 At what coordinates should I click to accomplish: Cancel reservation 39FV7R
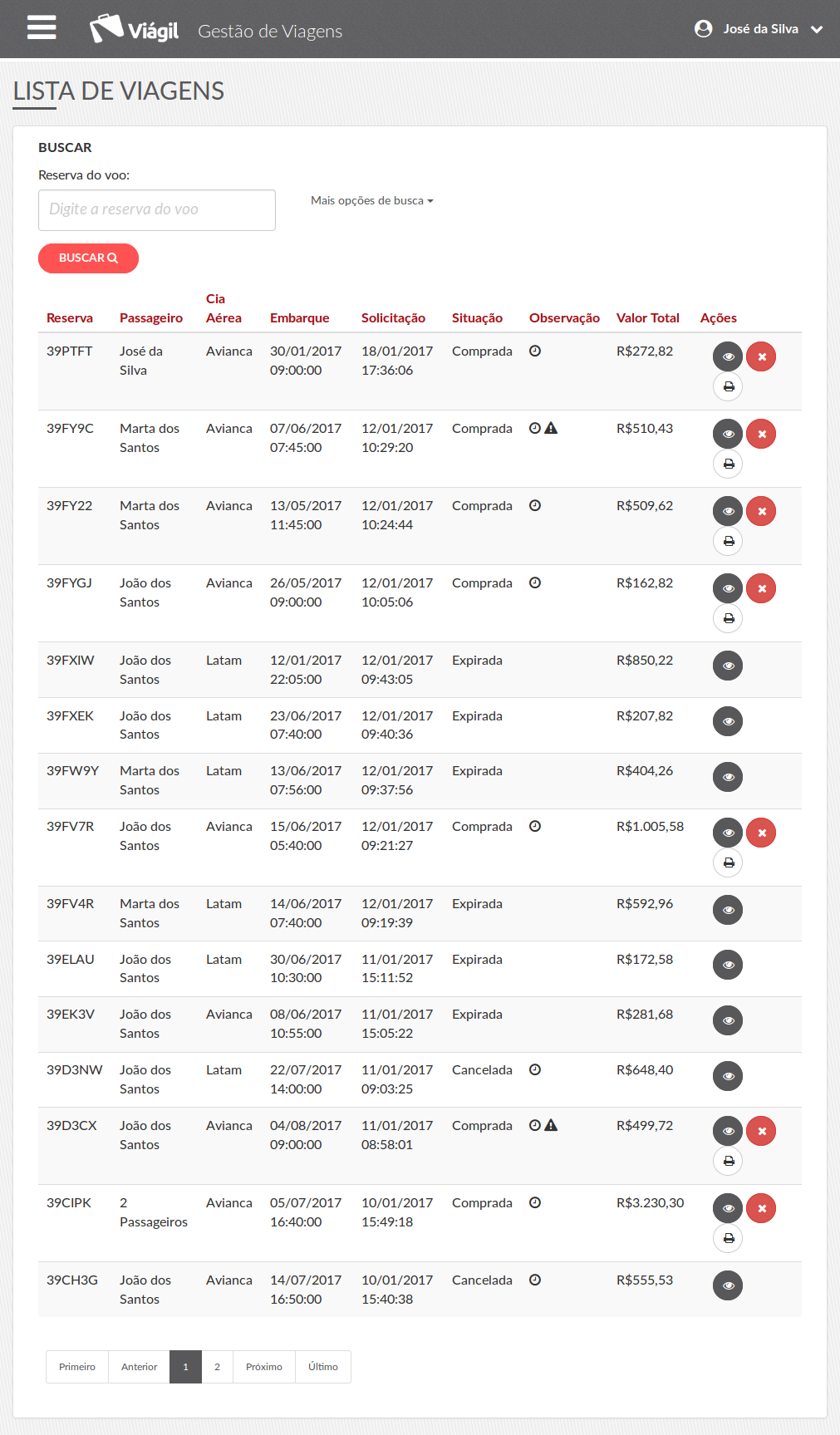point(761,833)
